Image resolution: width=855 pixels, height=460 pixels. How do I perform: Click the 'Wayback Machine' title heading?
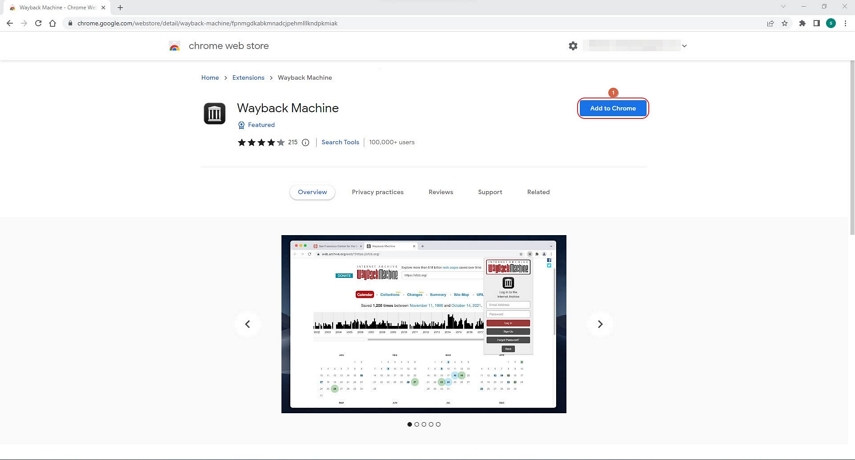pos(287,108)
